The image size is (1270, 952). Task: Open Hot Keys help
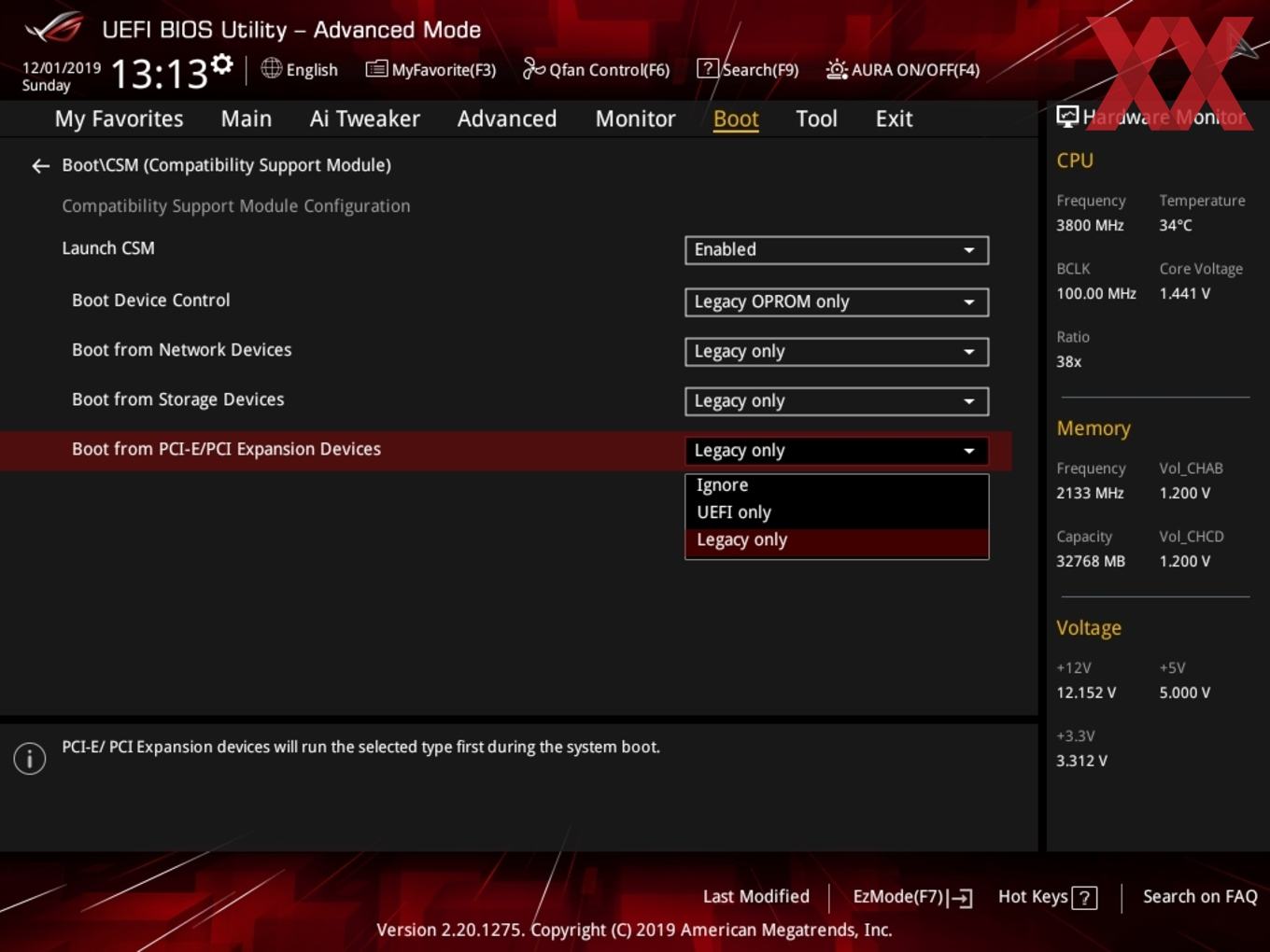1047,897
